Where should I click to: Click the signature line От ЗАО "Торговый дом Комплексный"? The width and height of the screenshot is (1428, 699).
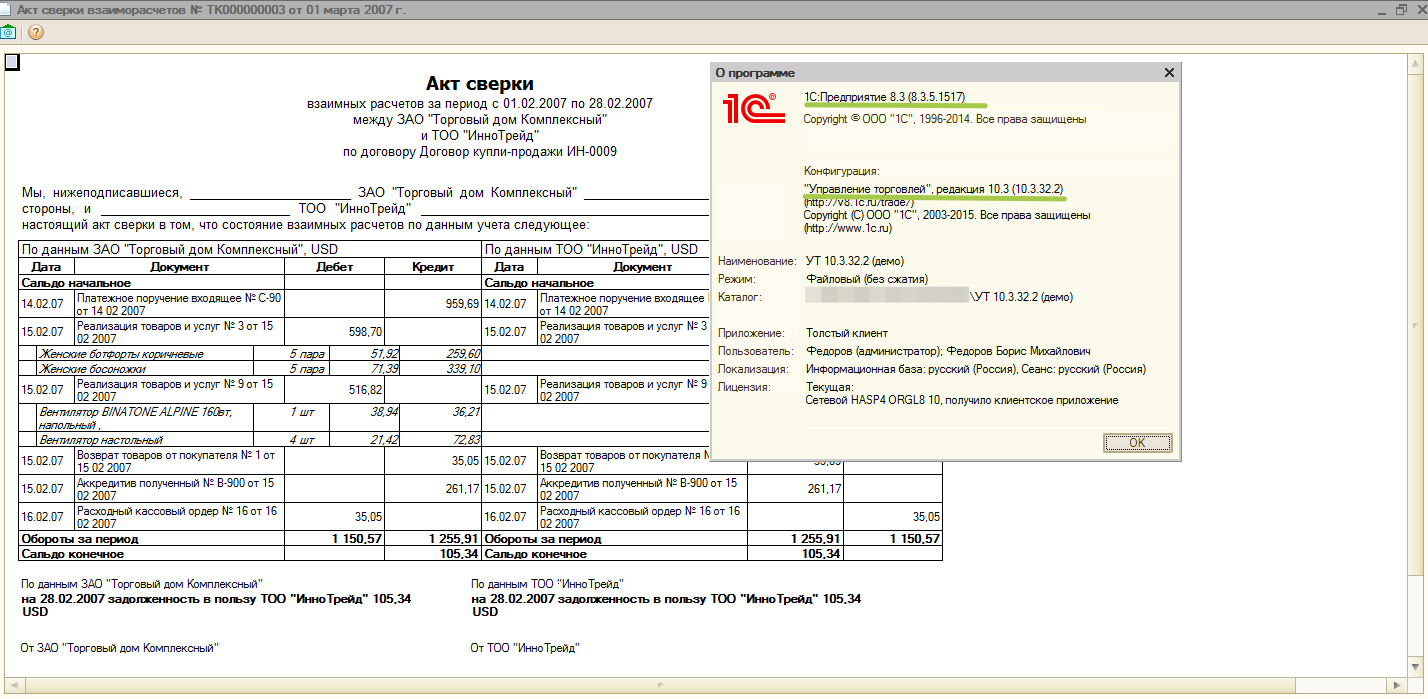click(120, 648)
